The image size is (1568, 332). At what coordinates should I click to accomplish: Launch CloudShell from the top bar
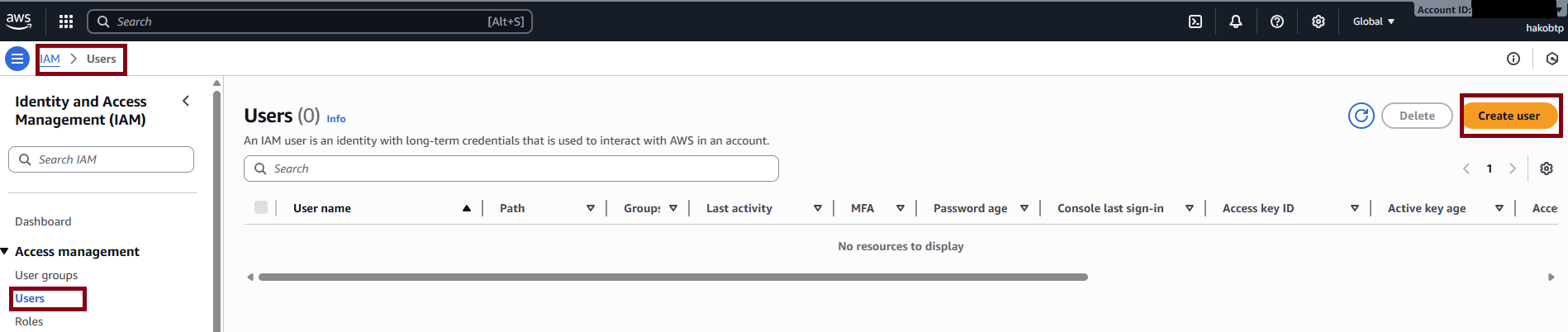[x=1195, y=21]
